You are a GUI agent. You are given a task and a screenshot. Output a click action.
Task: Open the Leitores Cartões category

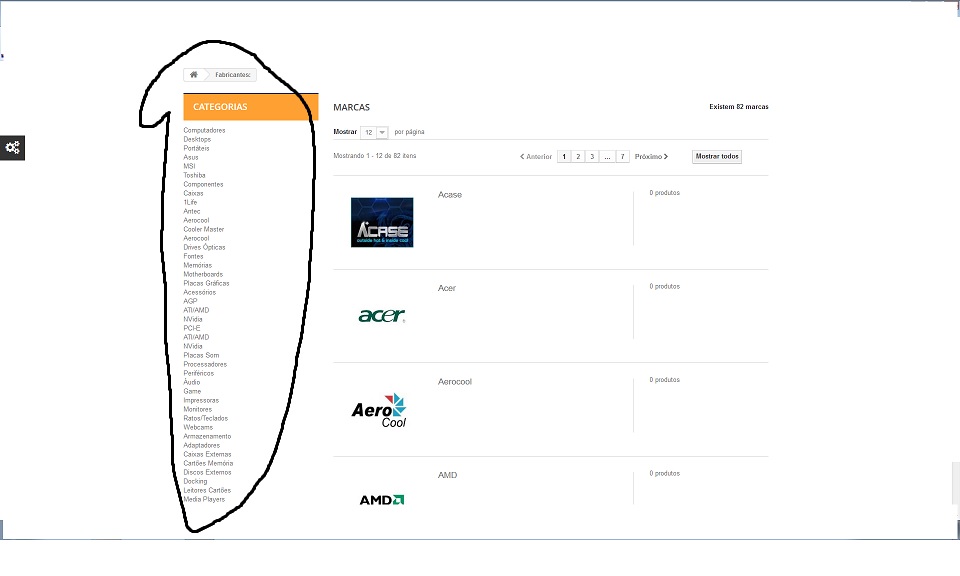click(x=207, y=490)
